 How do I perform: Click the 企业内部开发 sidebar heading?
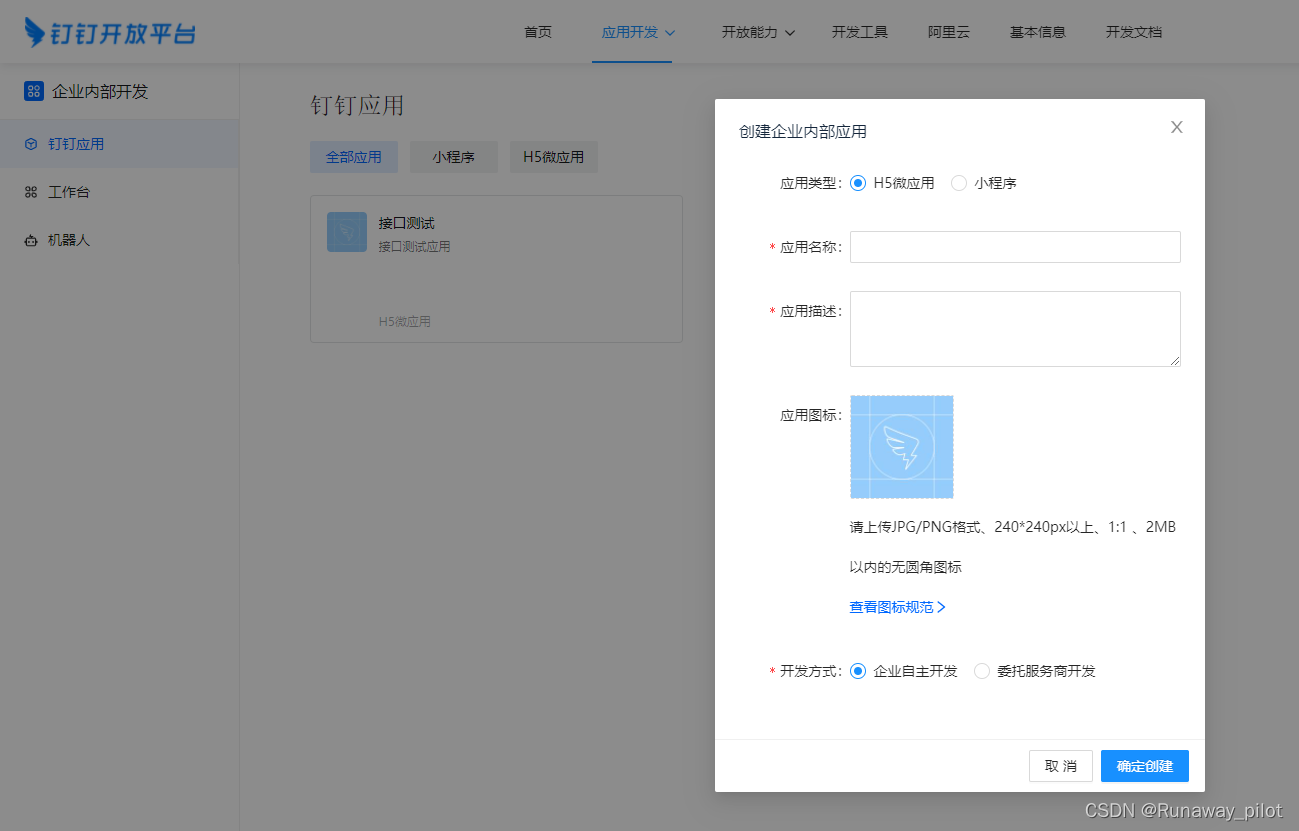pyautogui.click(x=100, y=91)
